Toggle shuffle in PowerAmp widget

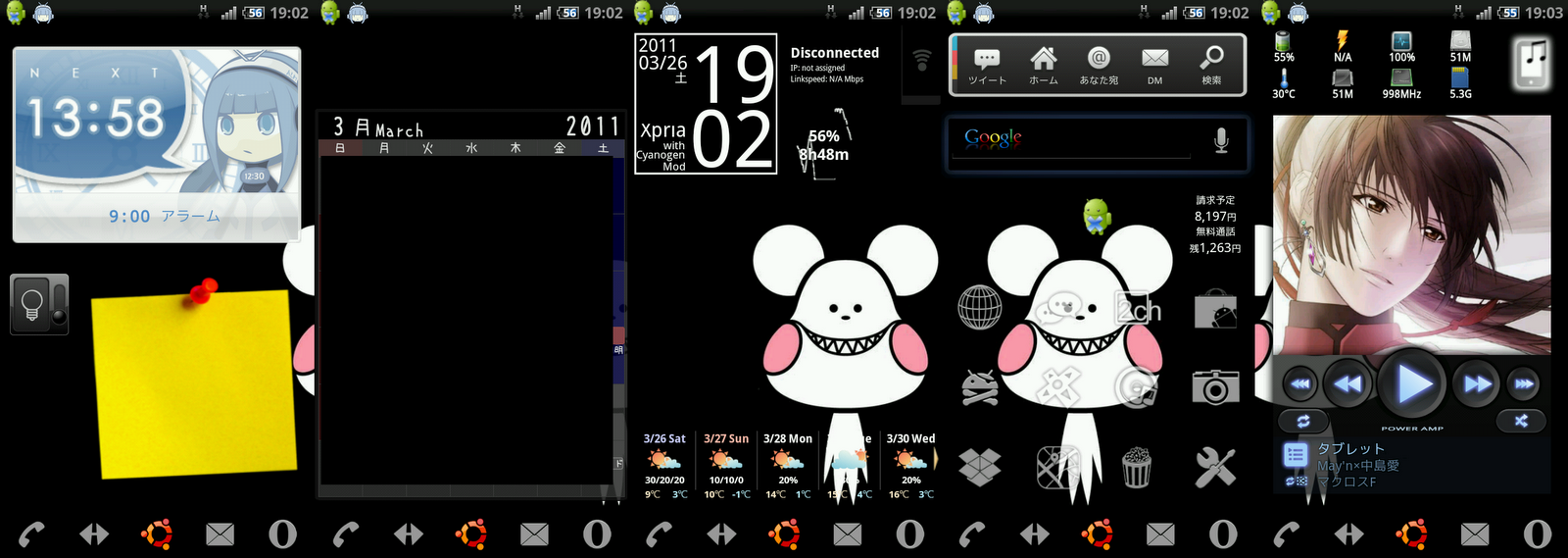[x=1521, y=421]
